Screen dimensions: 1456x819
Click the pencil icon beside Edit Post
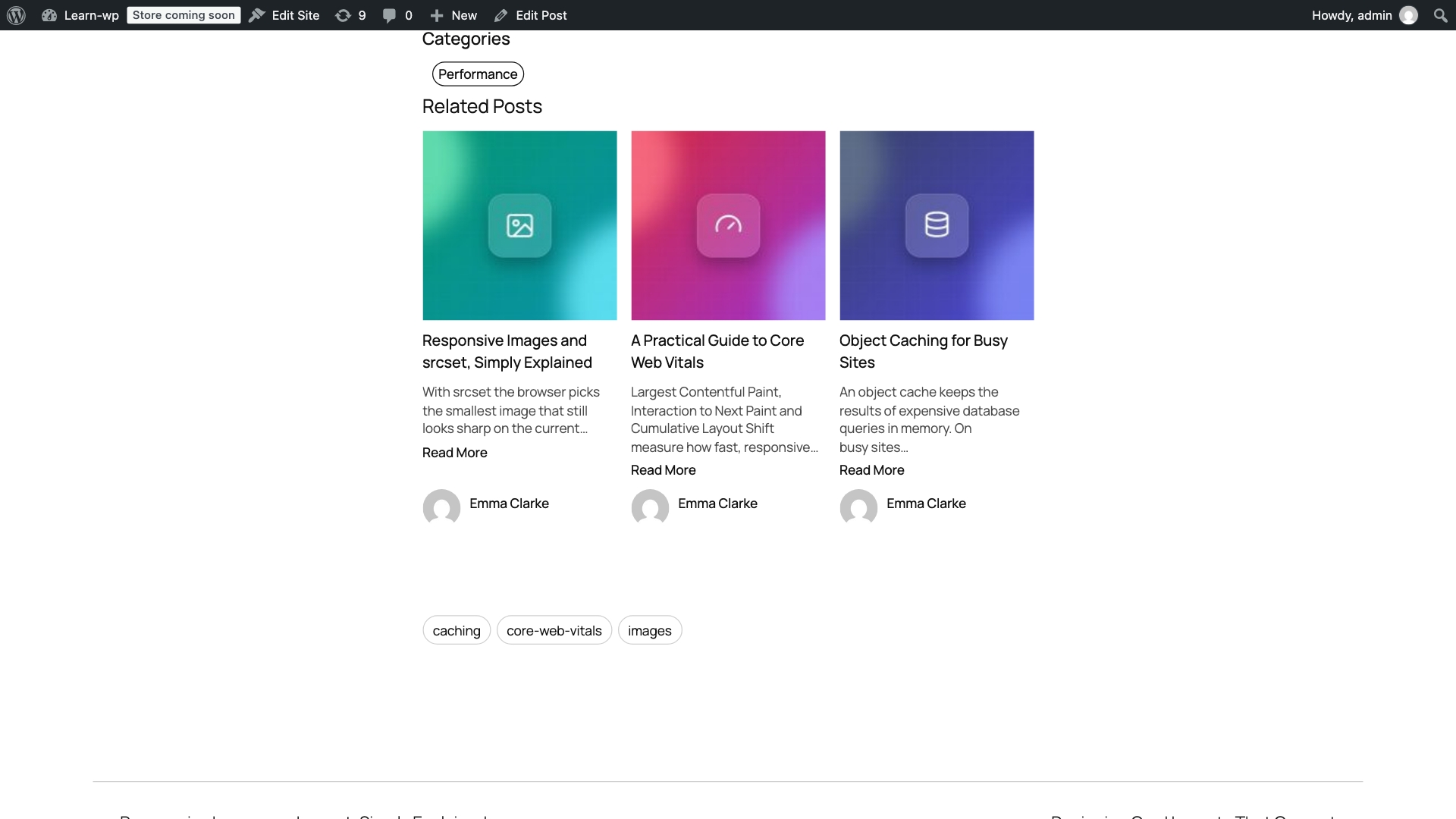pos(501,15)
